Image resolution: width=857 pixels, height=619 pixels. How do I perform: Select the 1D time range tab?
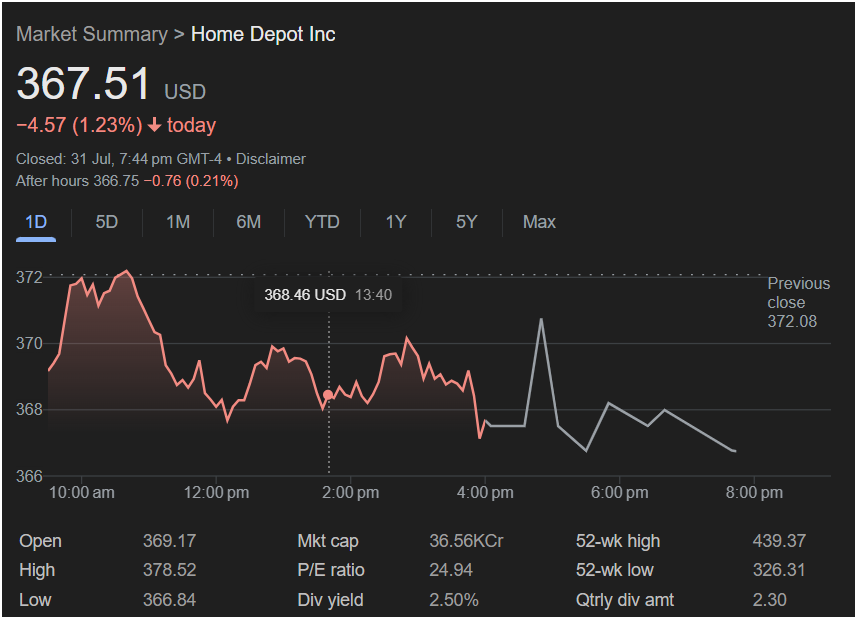[x=35, y=222]
